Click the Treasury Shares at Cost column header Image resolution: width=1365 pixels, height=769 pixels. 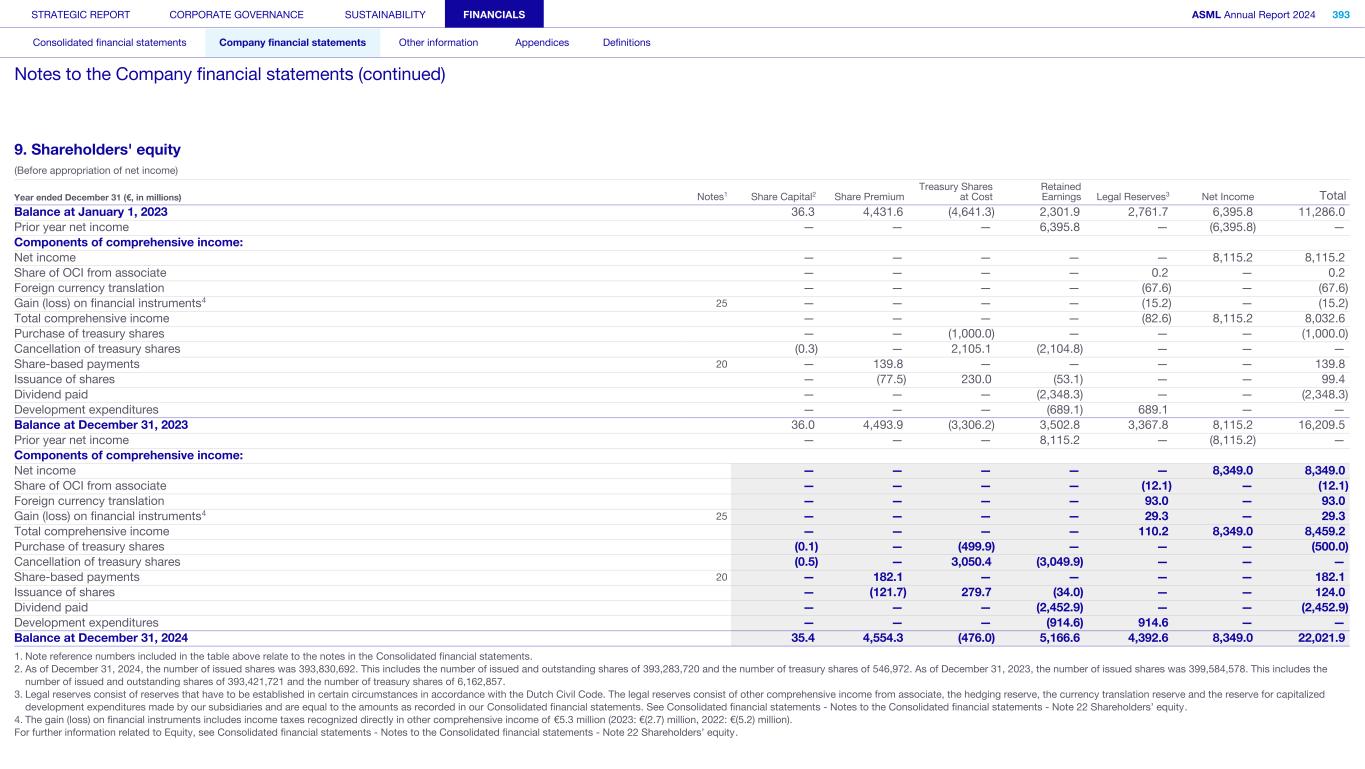pos(955,192)
